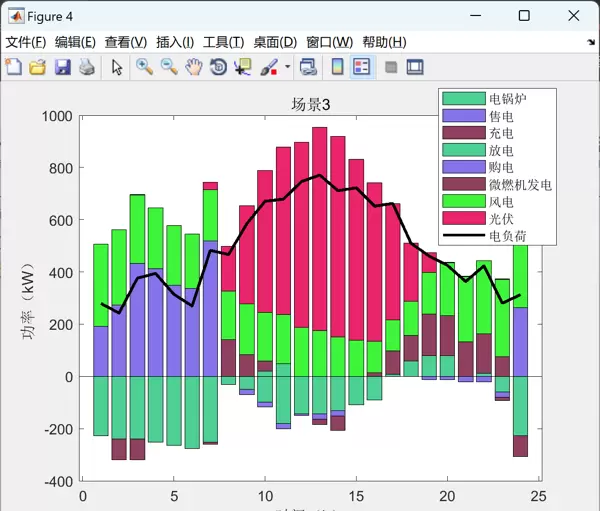Save the figure with the floppy disk icon
Viewport: 600px width, 511px height.
pos(62,67)
